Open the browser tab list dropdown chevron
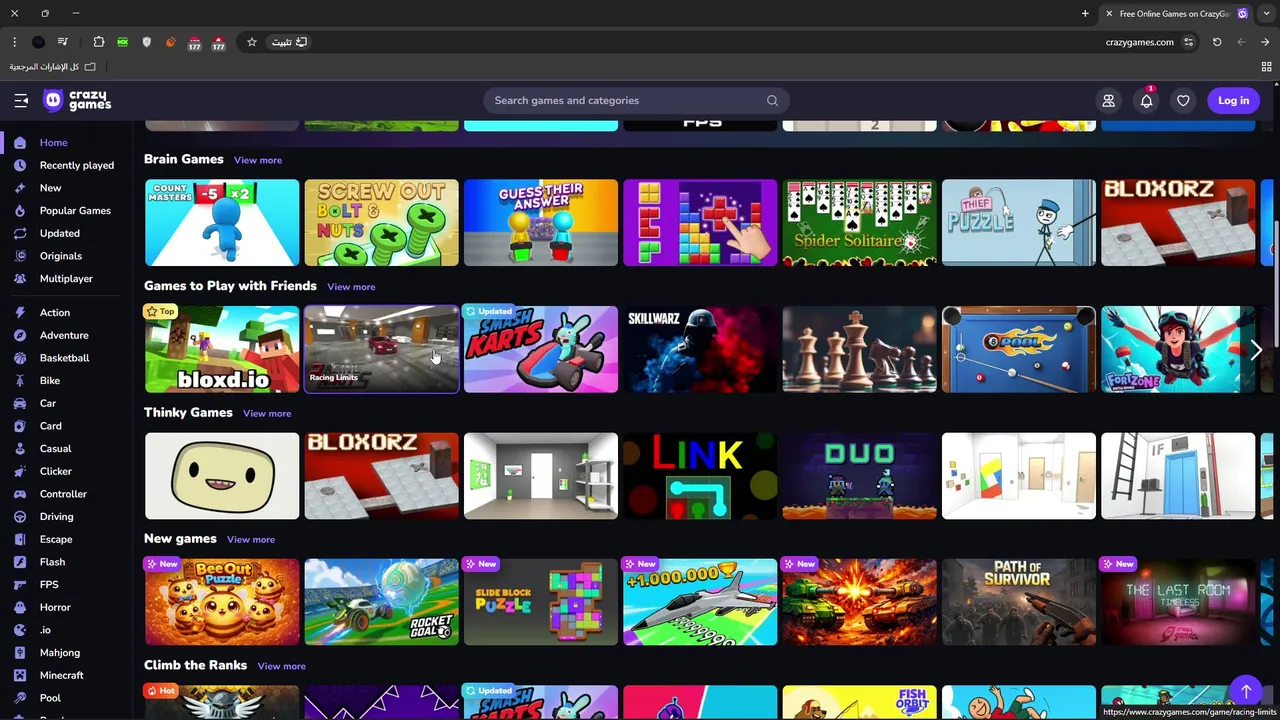This screenshot has height=720, width=1280. (x=1266, y=14)
